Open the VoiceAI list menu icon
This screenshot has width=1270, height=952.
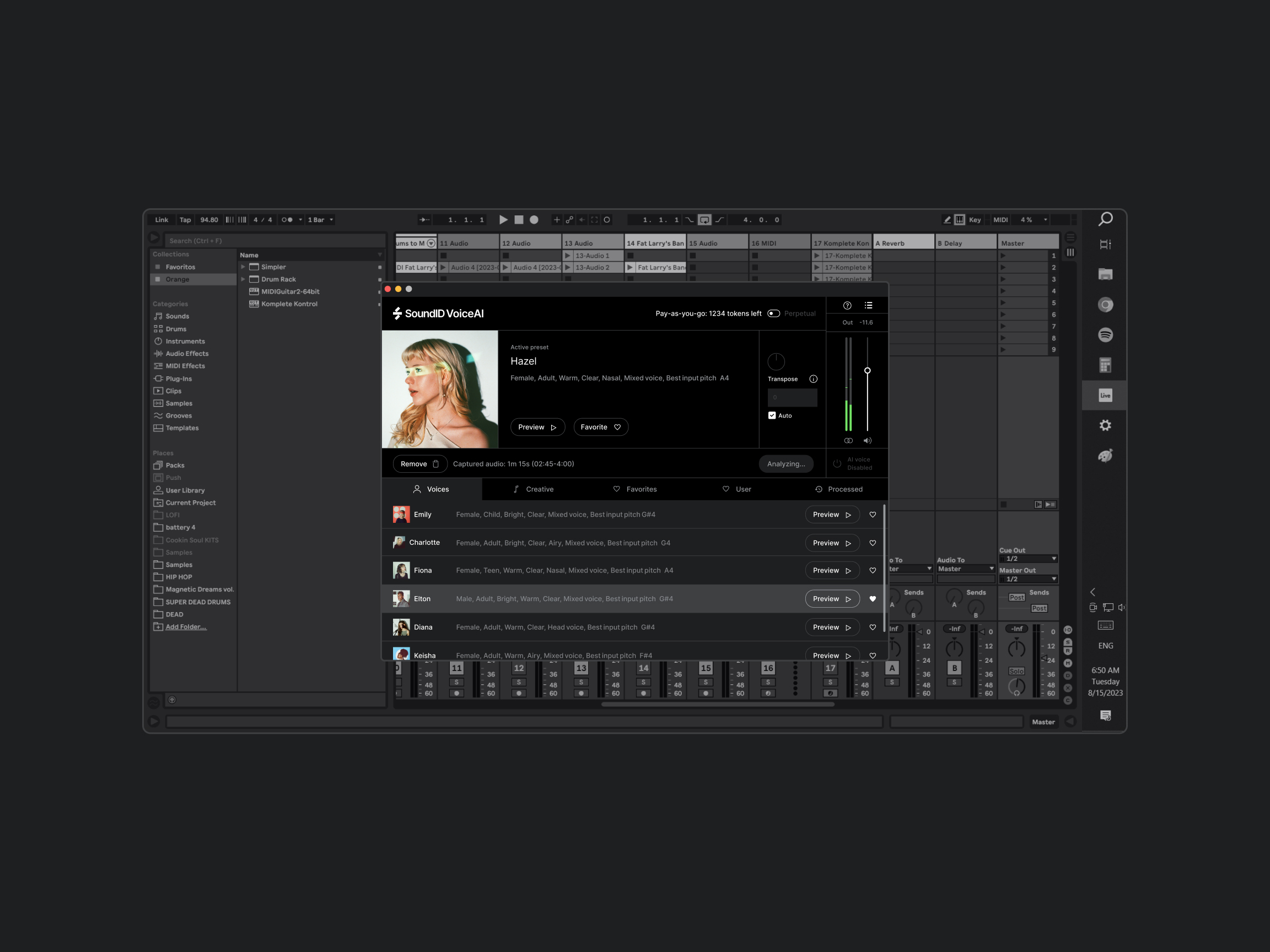[x=868, y=305]
